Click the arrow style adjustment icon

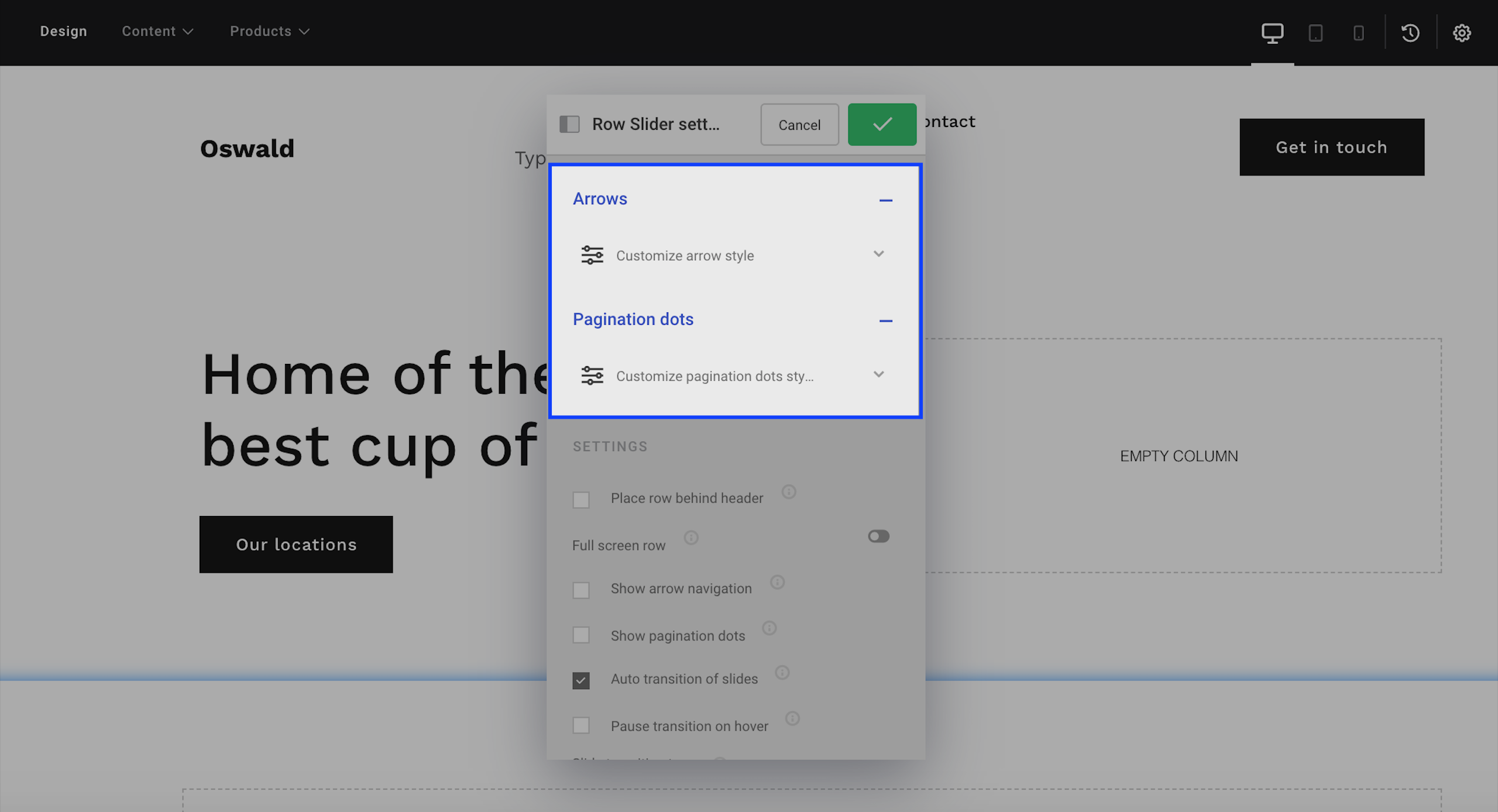click(592, 255)
